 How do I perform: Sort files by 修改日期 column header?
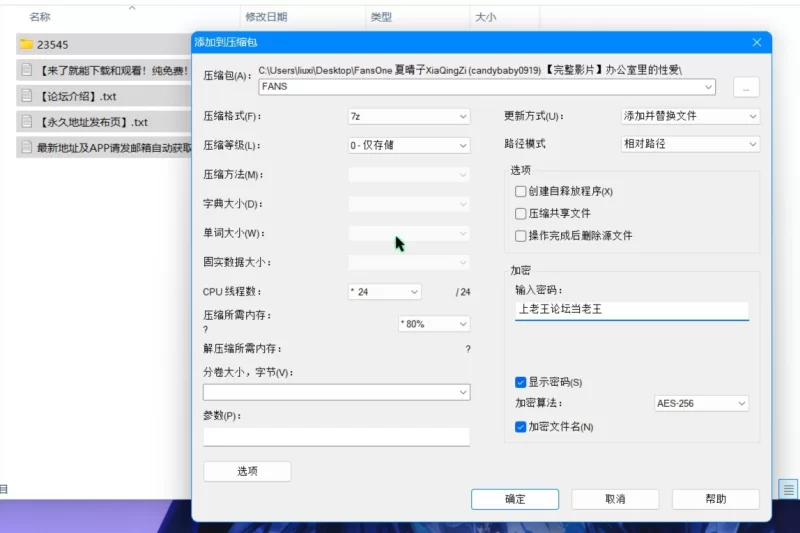(x=265, y=17)
